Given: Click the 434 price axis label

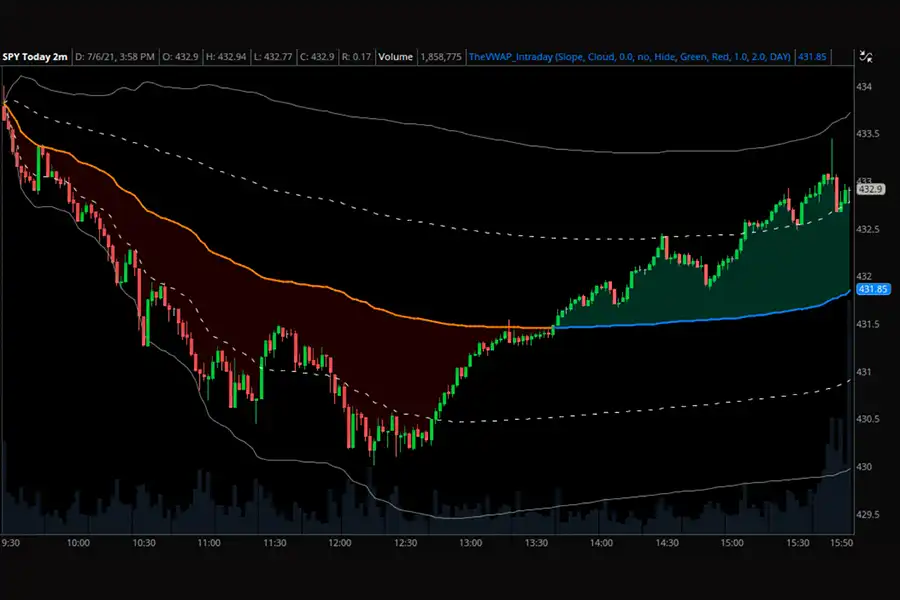Looking at the screenshot, I should (x=864, y=87).
